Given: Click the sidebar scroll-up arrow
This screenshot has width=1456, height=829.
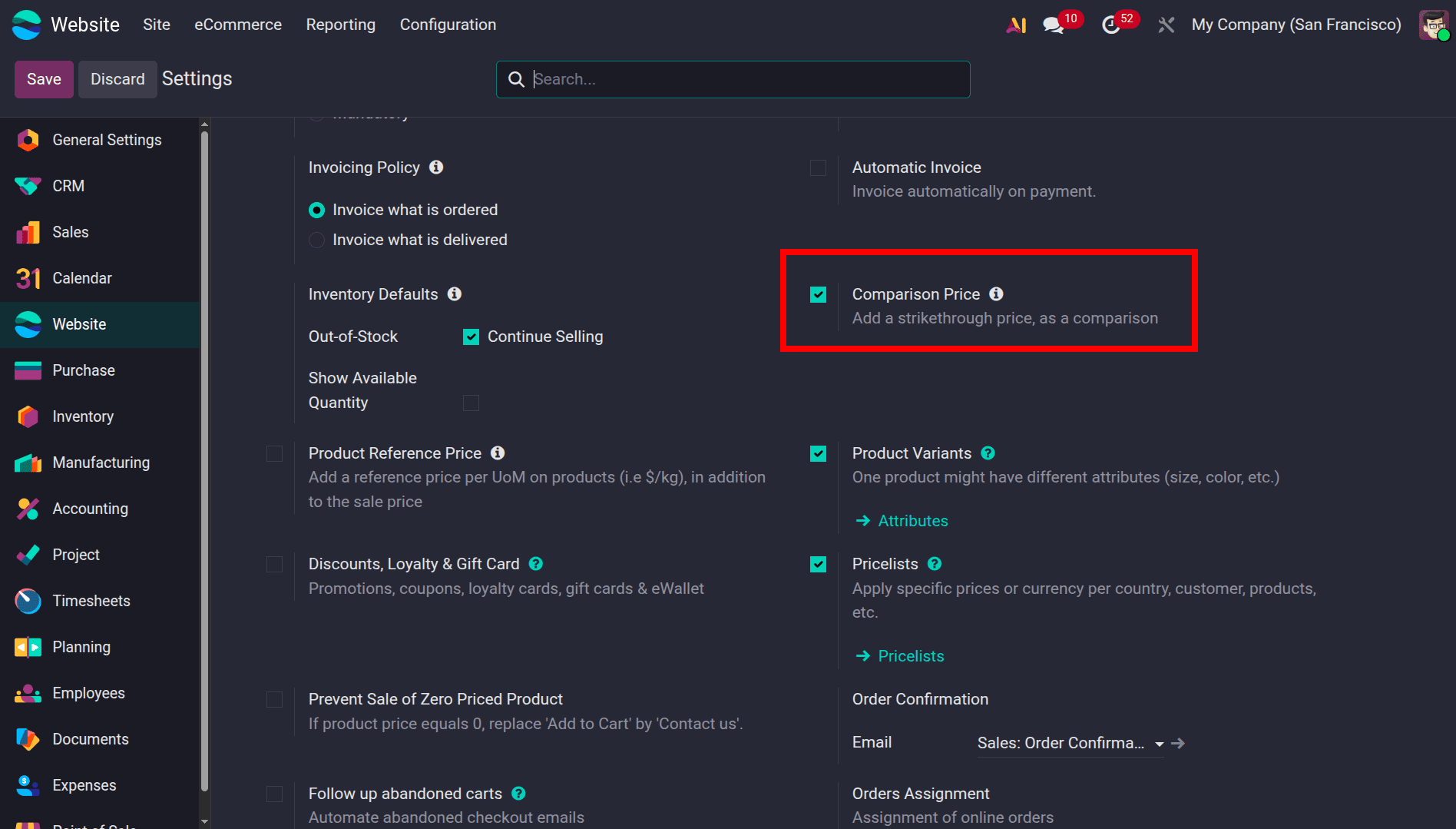Looking at the screenshot, I should [204, 124].
